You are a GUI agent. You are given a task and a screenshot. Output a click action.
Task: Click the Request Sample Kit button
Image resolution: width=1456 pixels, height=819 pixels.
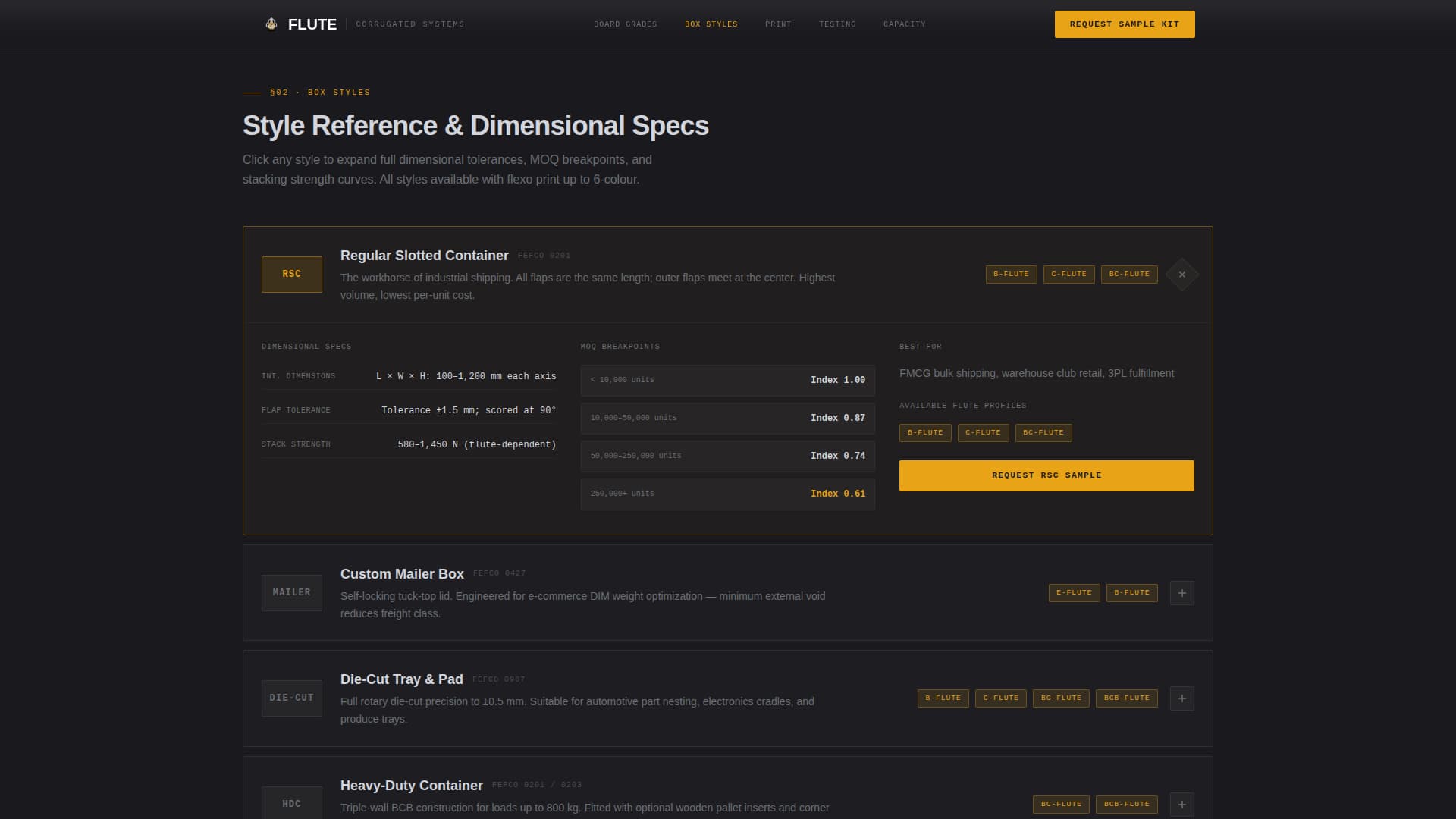1125,24
